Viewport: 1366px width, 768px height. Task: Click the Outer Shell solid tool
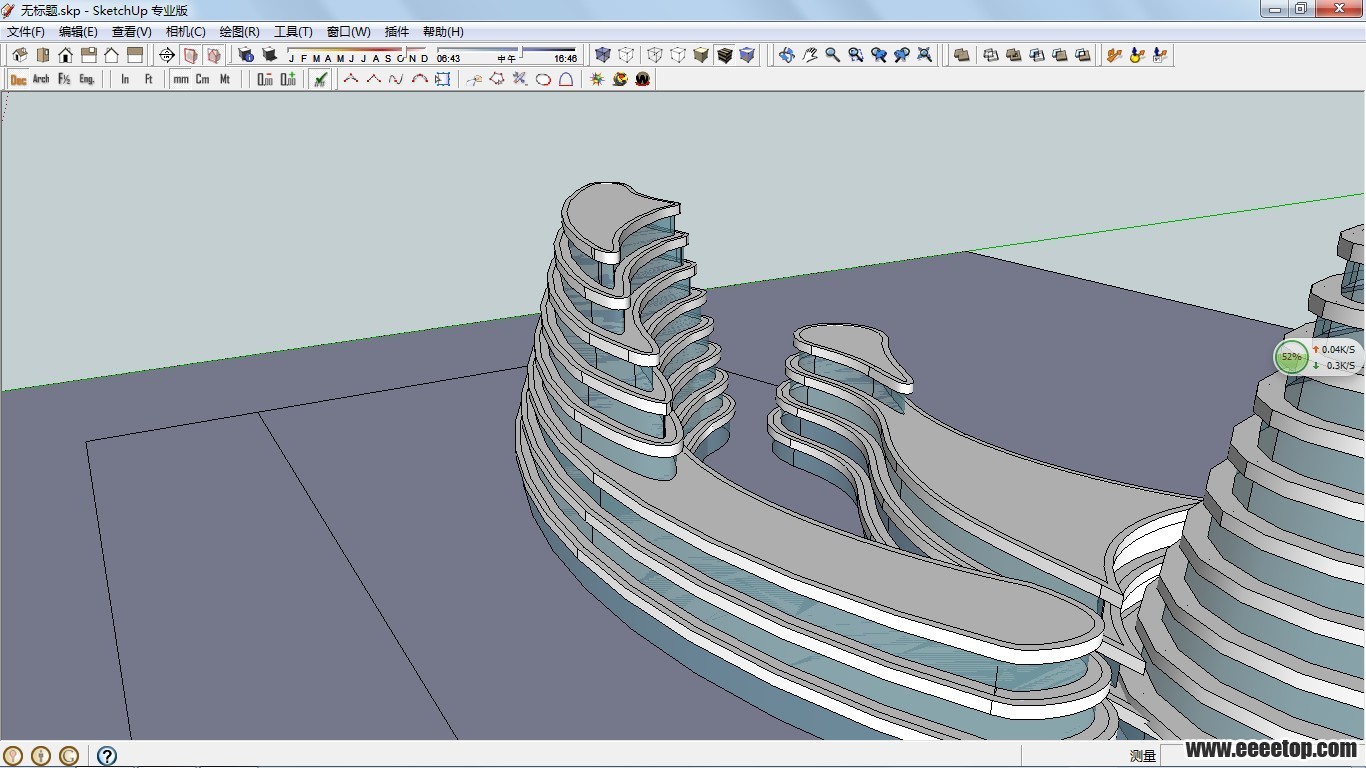click(962, 55)
